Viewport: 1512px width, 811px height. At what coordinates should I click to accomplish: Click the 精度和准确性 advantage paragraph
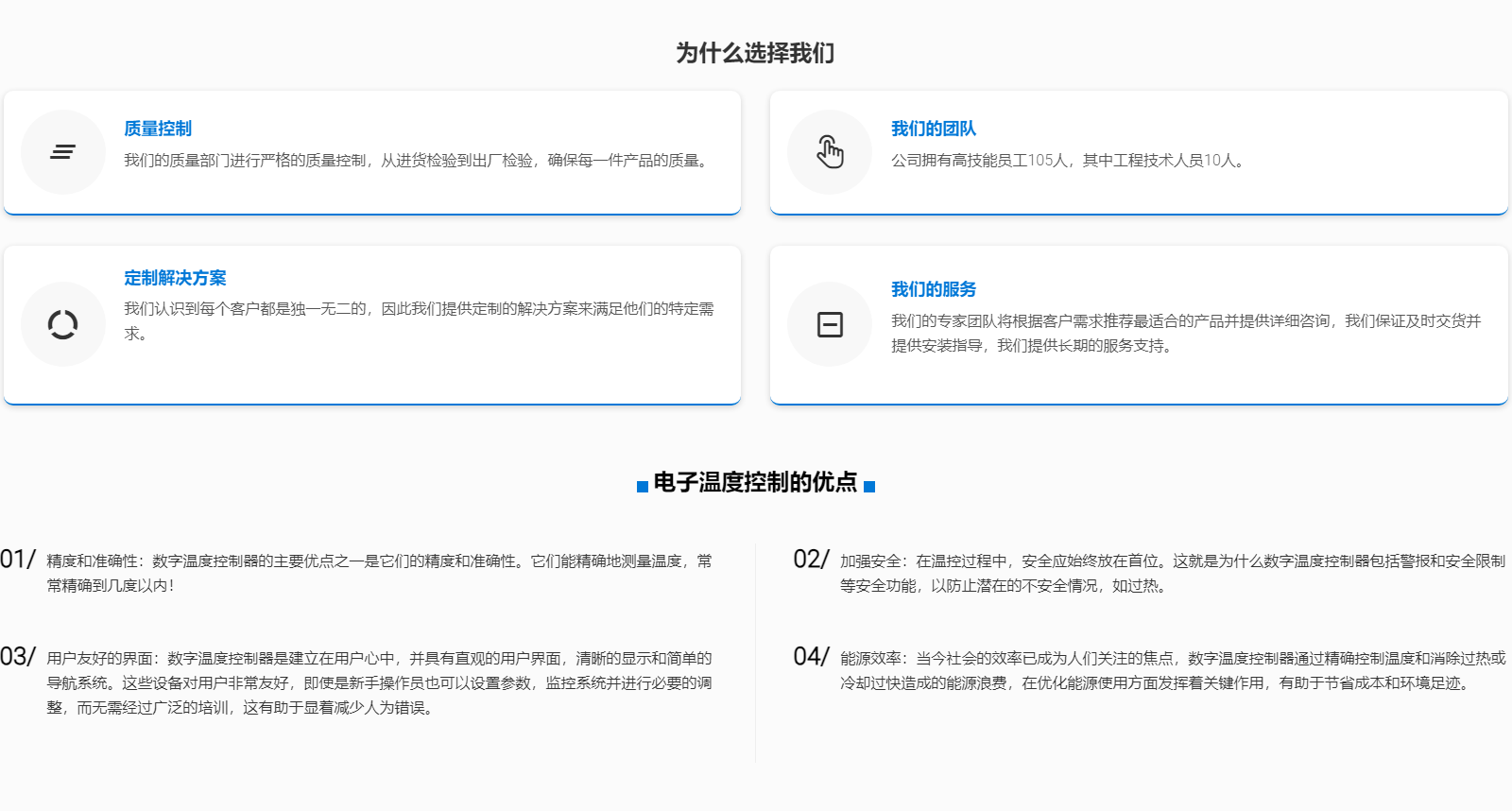coord(379,573)
